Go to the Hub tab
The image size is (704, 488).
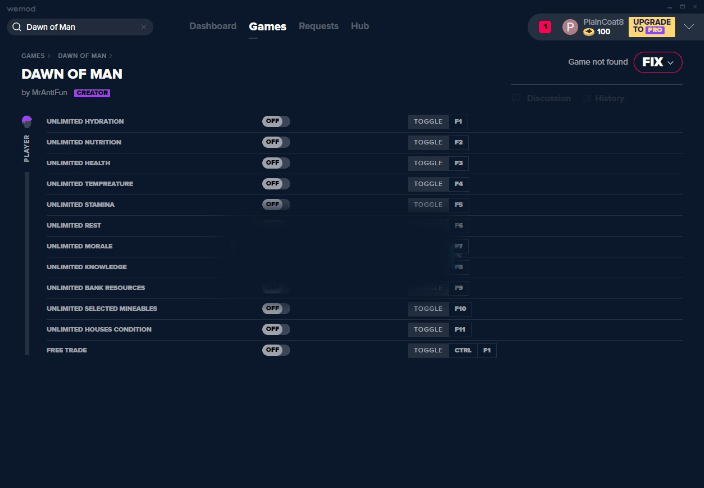[x=360, y=26]
